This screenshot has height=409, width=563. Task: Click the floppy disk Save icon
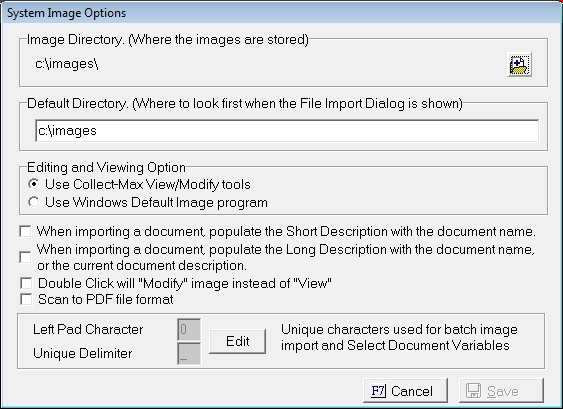pos(473,391)
